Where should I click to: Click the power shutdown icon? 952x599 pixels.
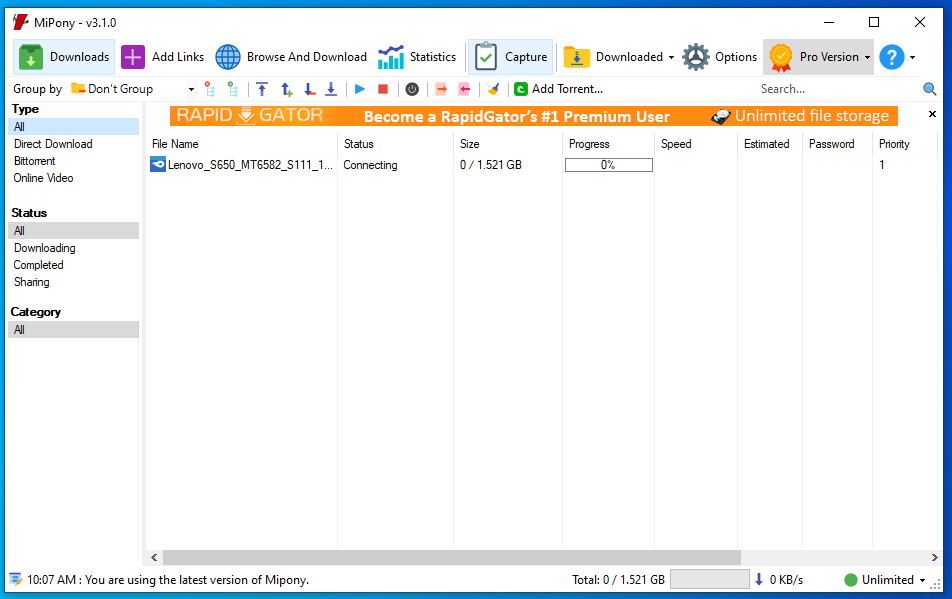412,89
